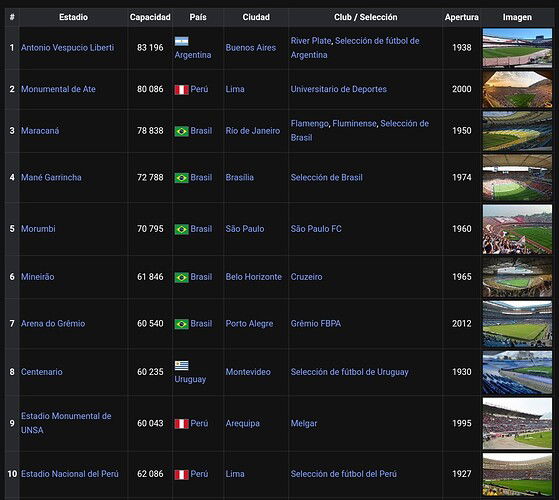Viewport: 559px width, 500px height.
Task: Open the Buenos Aires city link
Action: (x=251, y=47)
